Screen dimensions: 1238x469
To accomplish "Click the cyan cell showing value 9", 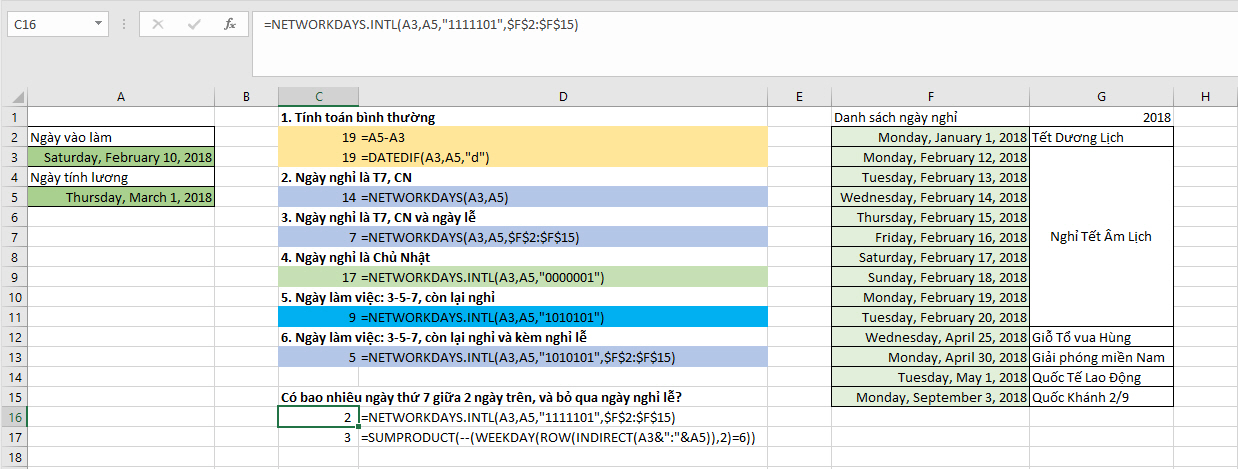I will tap(318, 317).
